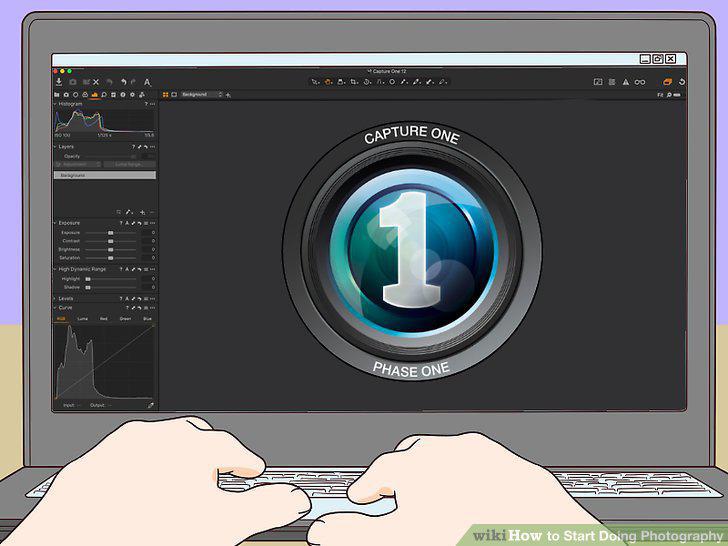Switch viewer to multi-view grid icon
The image size is (728, 546).
165,95
